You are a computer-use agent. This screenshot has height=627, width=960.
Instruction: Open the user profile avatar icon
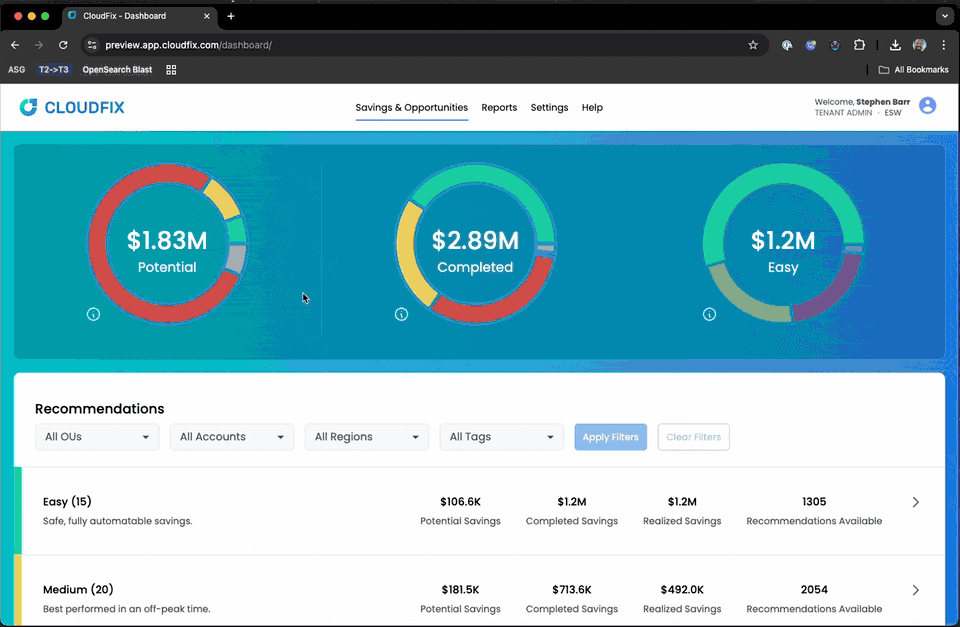(928, 106)
